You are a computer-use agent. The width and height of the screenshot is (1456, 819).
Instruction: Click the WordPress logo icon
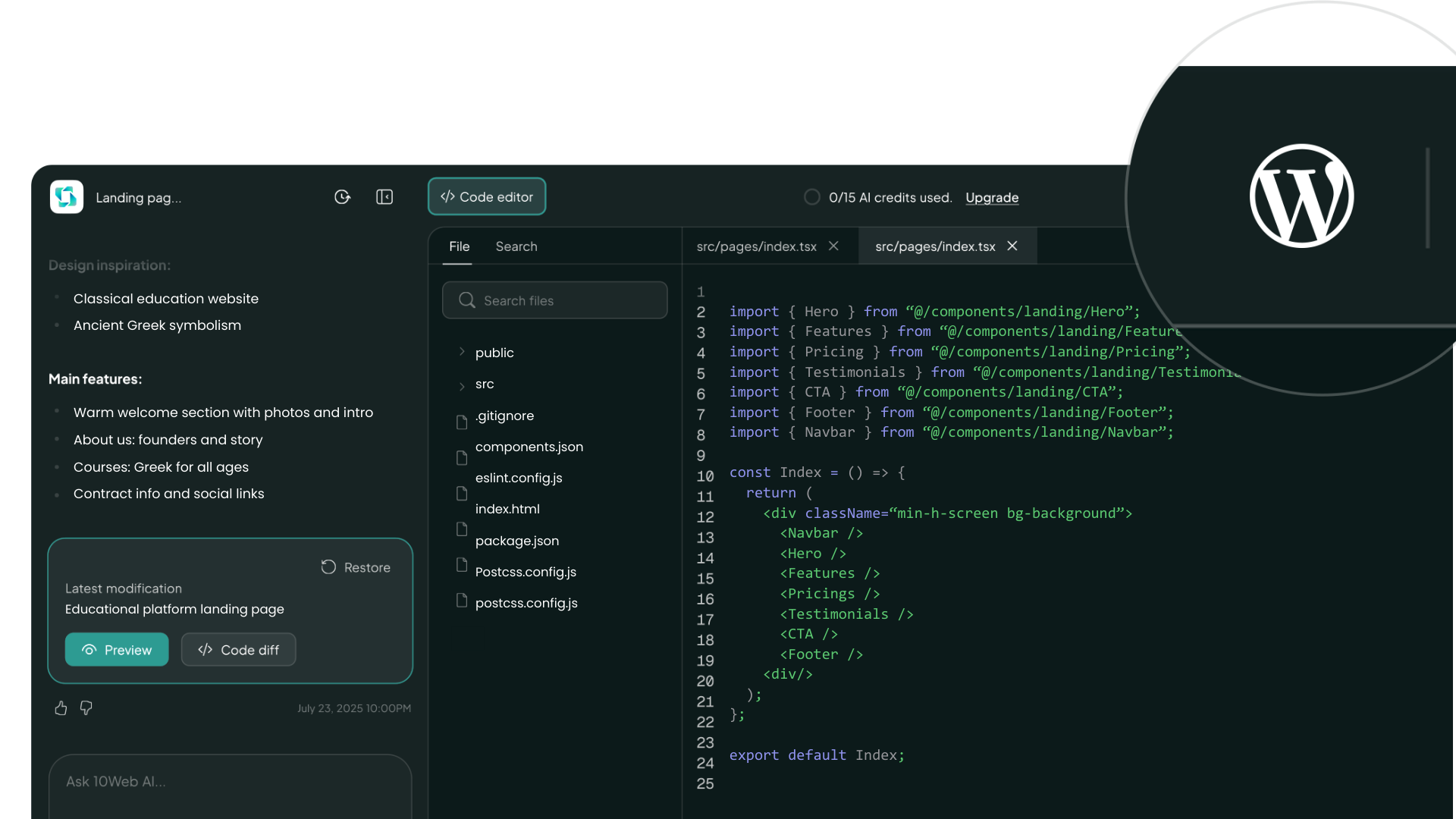pos(1301,196)
